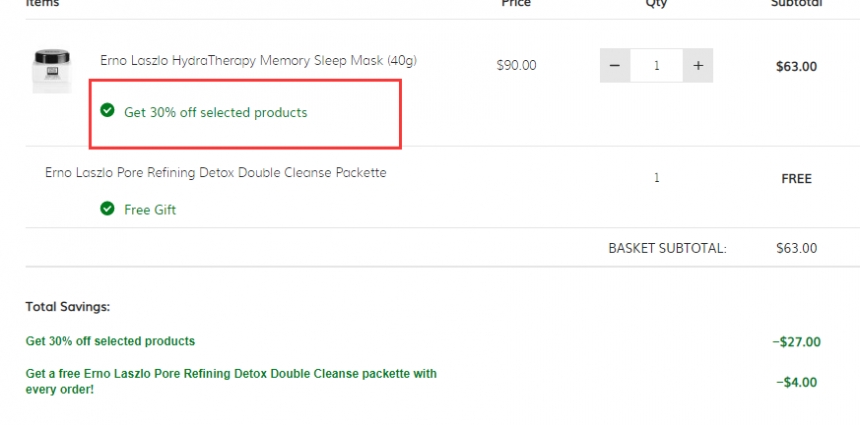Click the $90.00 price of the Sleep Mask
This screenshot has width=860, height=425.
point(516,66)
